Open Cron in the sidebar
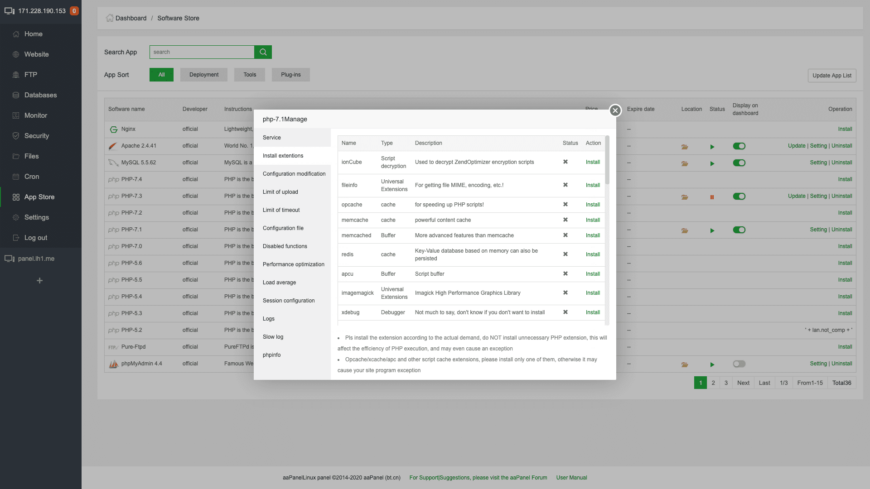Screen dimensions: 870x489 [32, 176]
